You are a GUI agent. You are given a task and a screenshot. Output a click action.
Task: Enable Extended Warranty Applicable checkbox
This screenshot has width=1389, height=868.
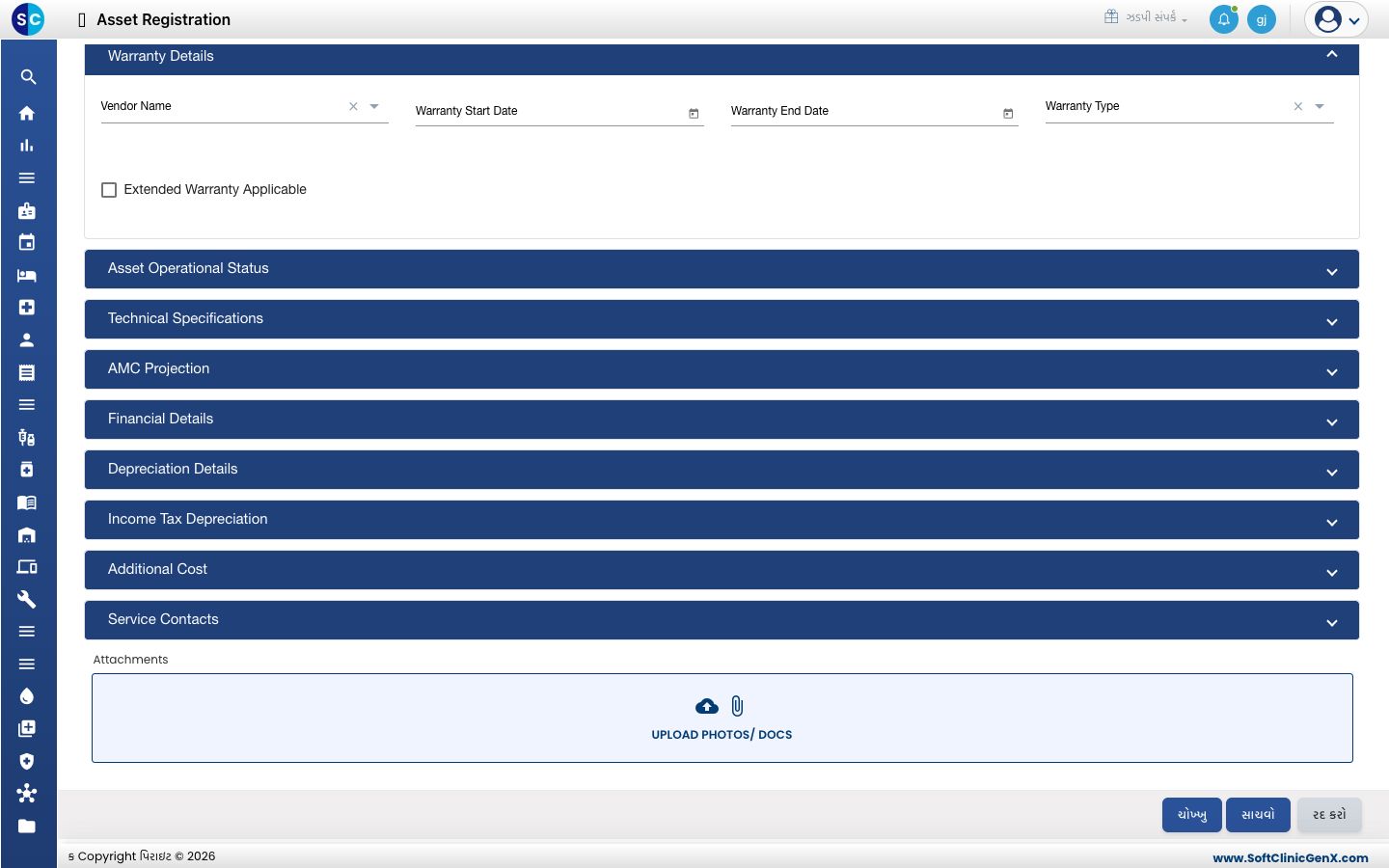(x=109, y=190)
